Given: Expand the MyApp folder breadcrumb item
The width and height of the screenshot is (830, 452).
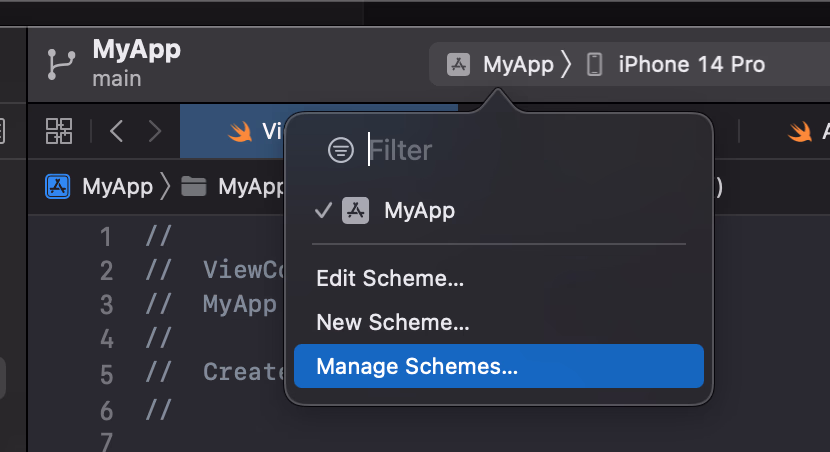Looking at the screenshot, I should coord(250,186).
